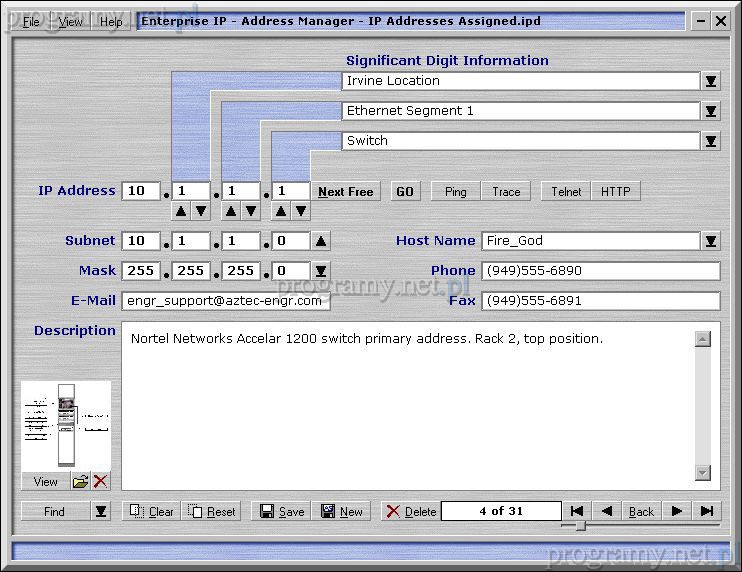Screen dimensions: 742x572
Task: Expand the Irvine Location dropdown
Action: click(x=710, y=82)
